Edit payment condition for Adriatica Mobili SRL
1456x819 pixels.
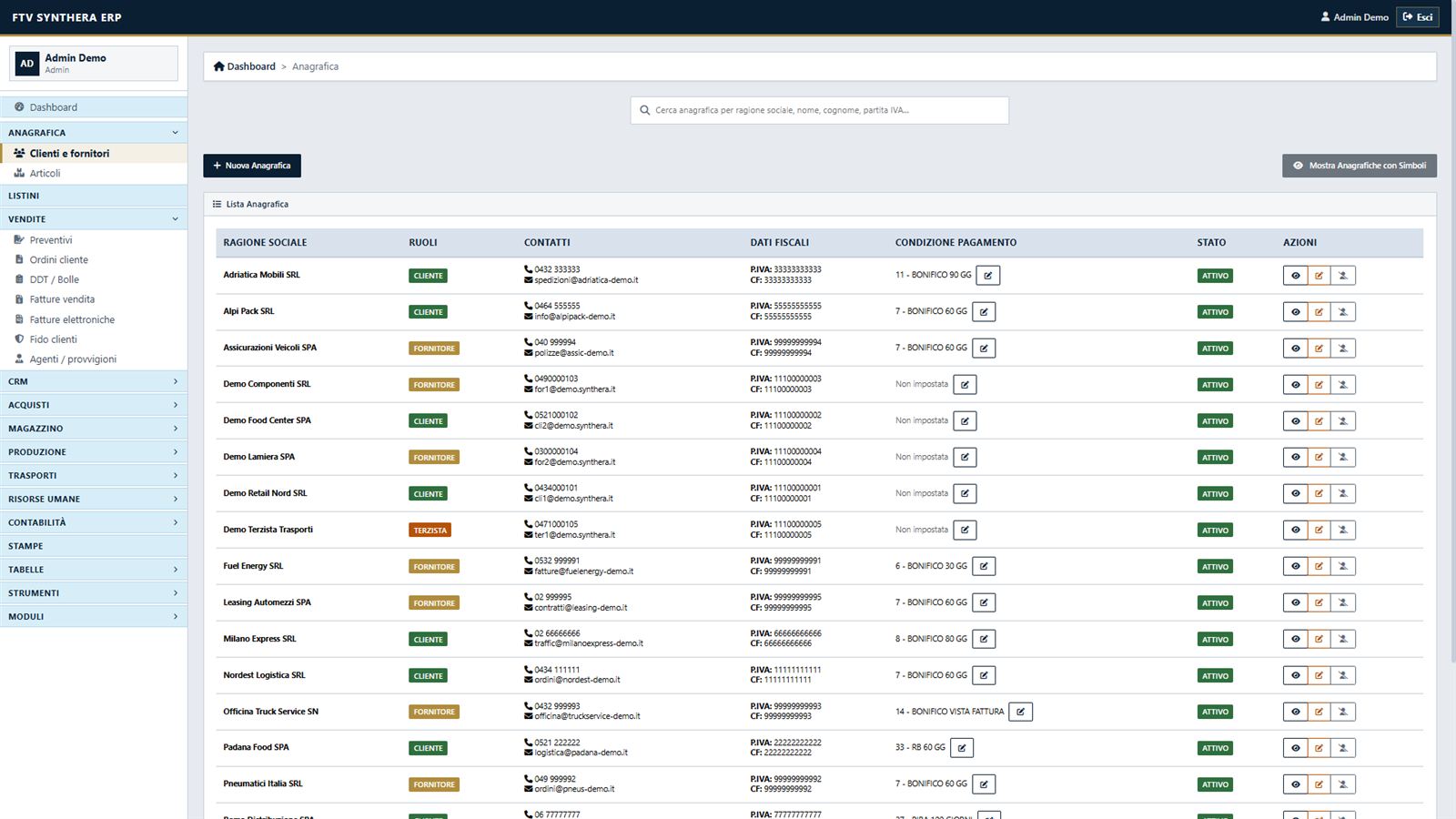tap(988, 275)
